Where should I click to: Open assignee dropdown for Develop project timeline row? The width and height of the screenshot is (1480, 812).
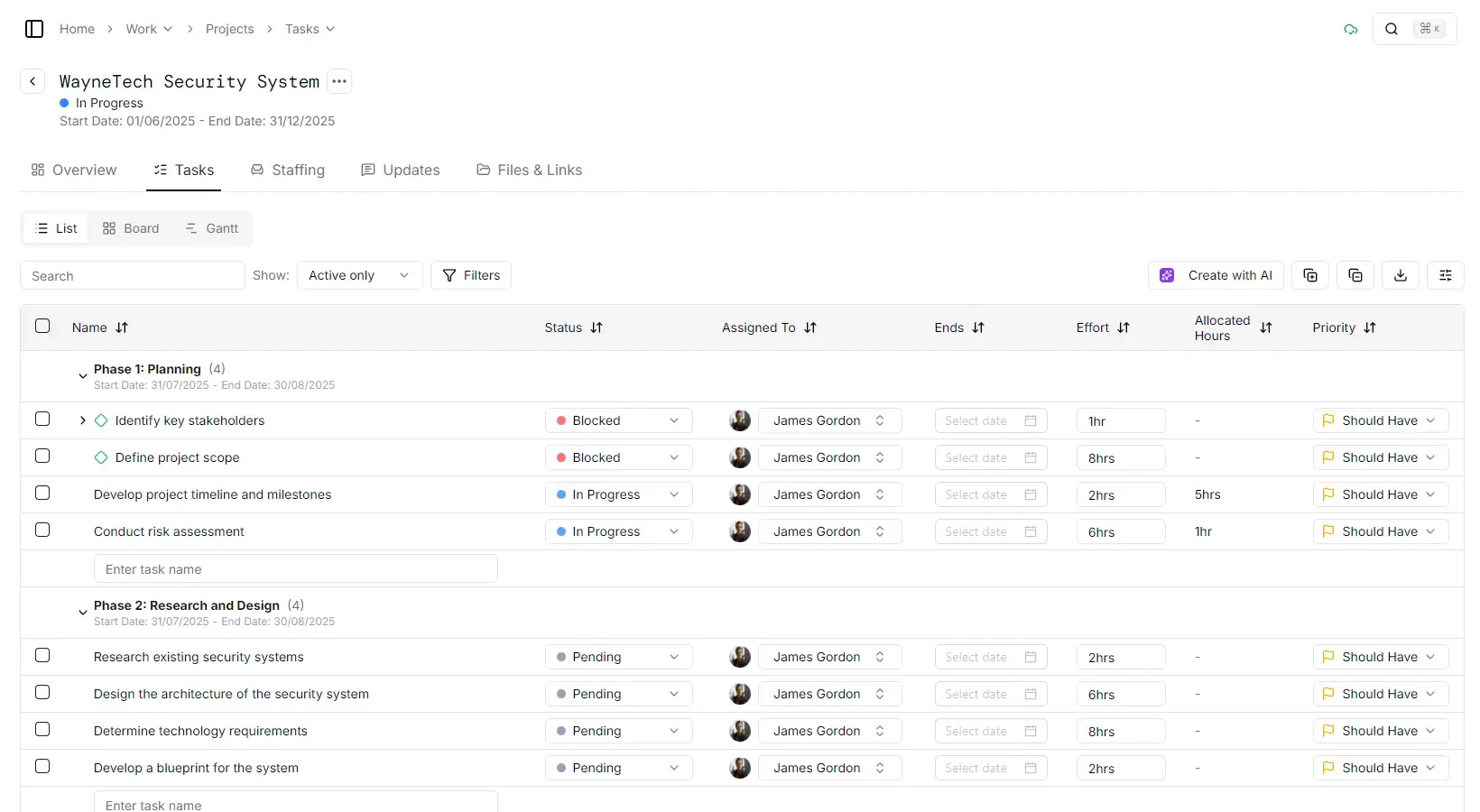pos(829,494)
